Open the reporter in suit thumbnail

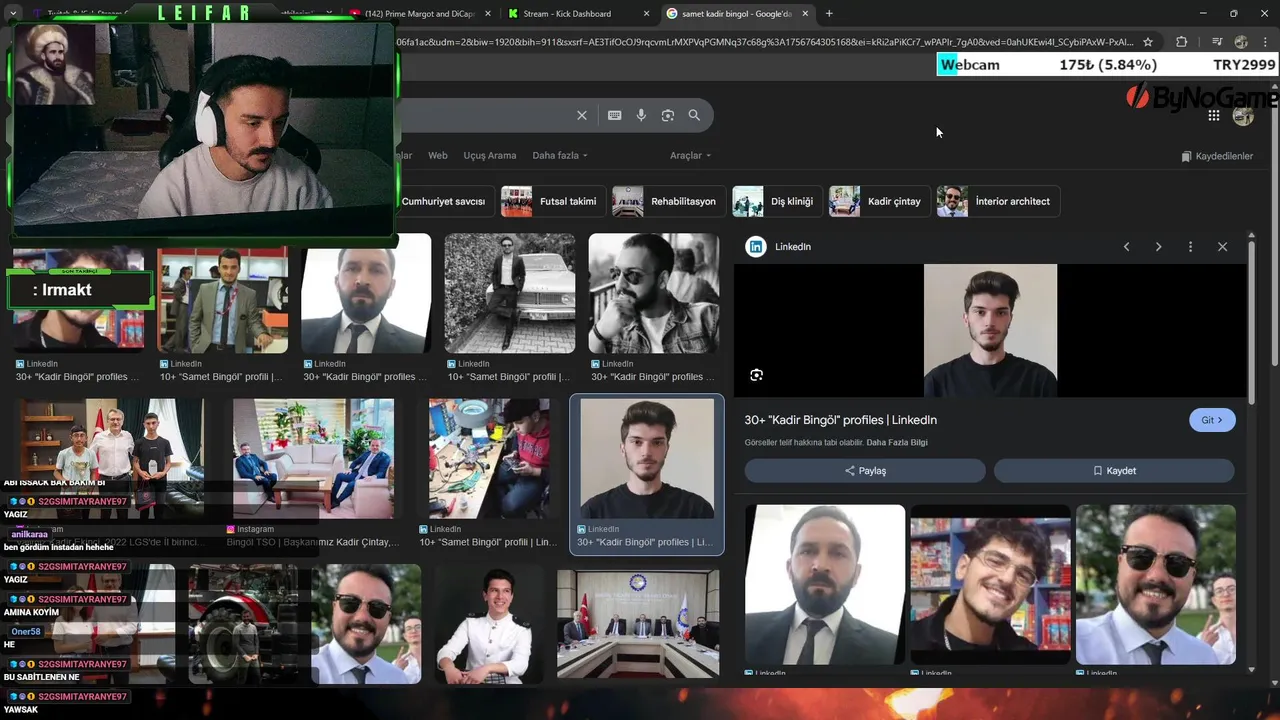[222, 300]
